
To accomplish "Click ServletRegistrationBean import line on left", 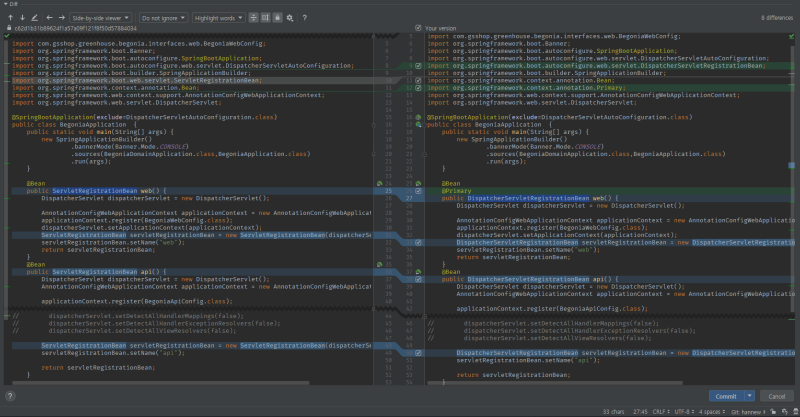I will pos(137,81).
